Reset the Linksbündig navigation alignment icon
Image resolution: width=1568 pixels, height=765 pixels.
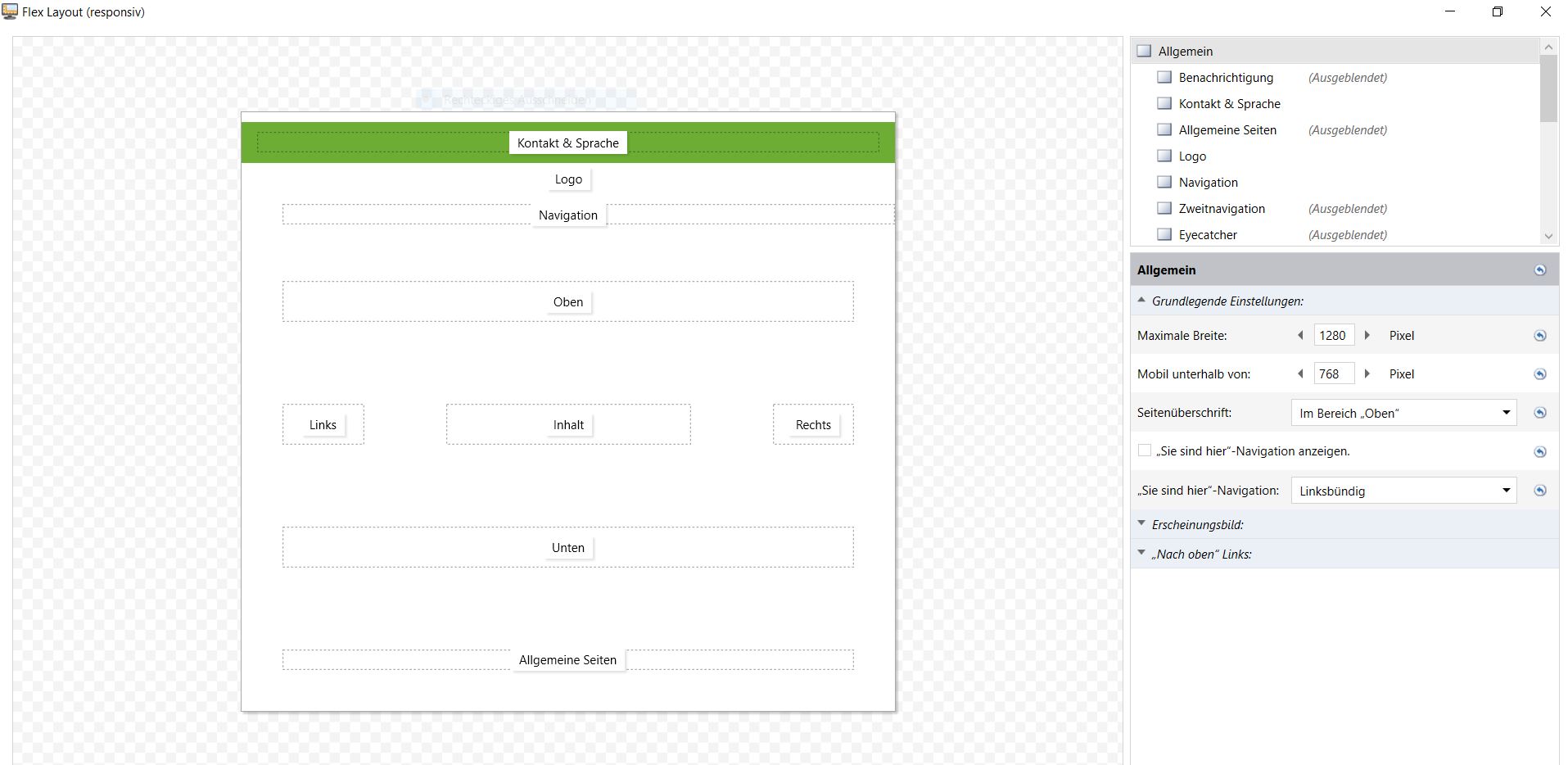(1539, 491)
